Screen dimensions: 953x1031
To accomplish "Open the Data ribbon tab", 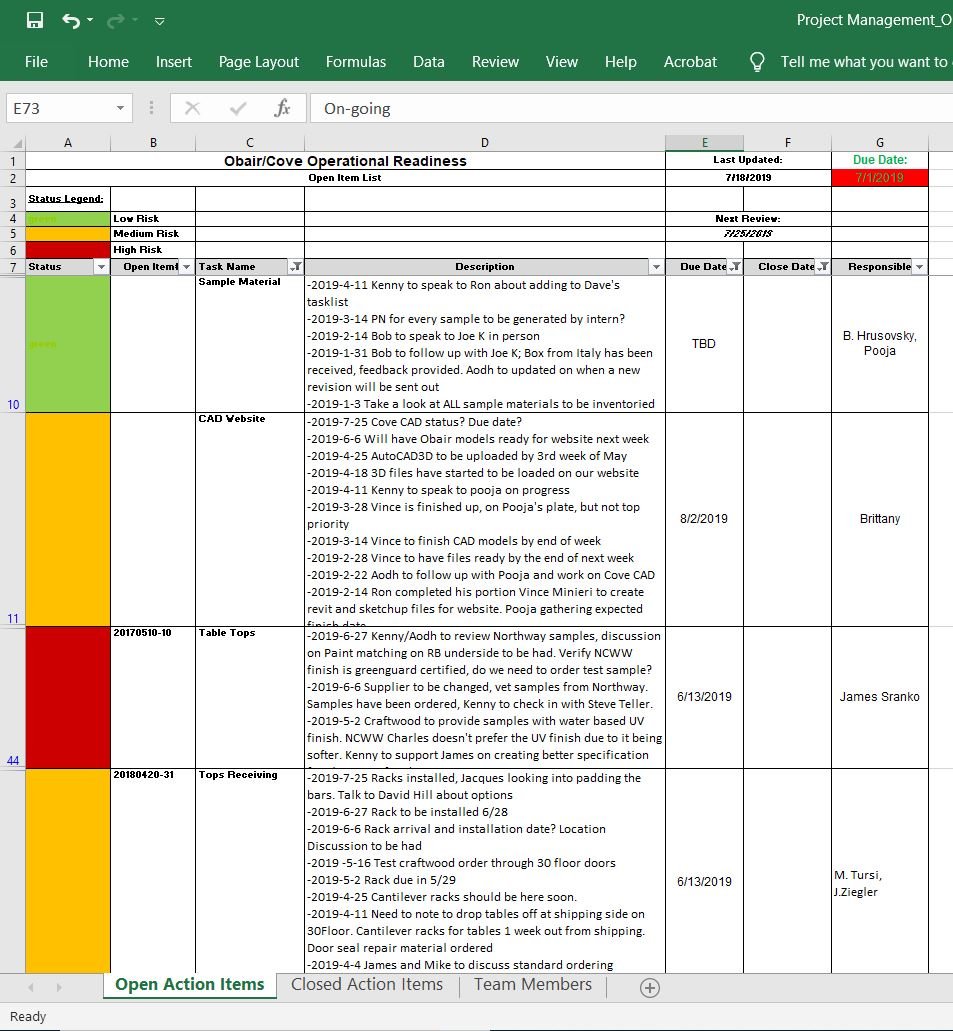I will 429,62.
